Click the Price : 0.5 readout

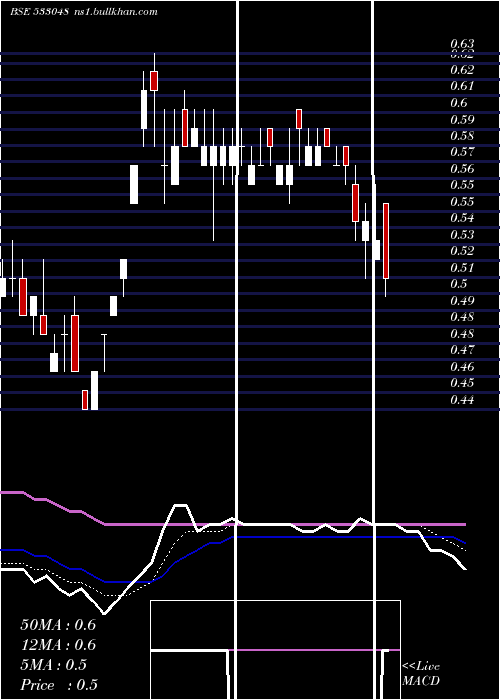pos(59,685)
